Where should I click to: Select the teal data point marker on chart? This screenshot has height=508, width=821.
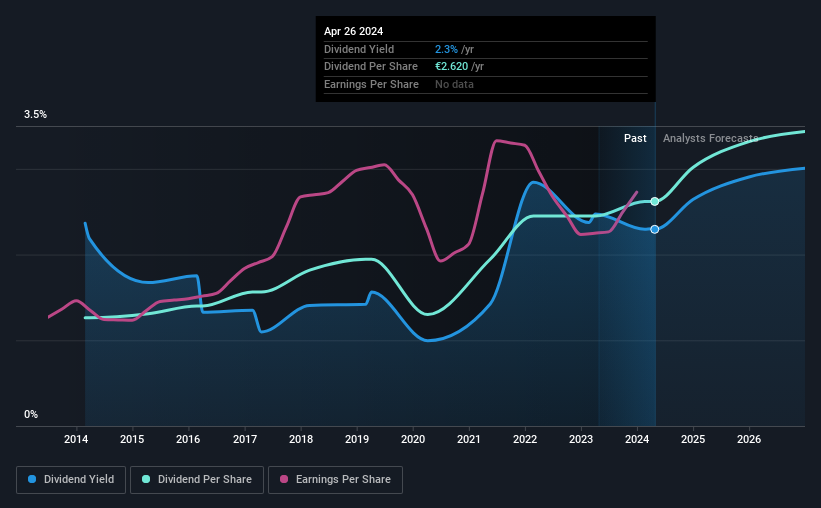tap(654, 202)
